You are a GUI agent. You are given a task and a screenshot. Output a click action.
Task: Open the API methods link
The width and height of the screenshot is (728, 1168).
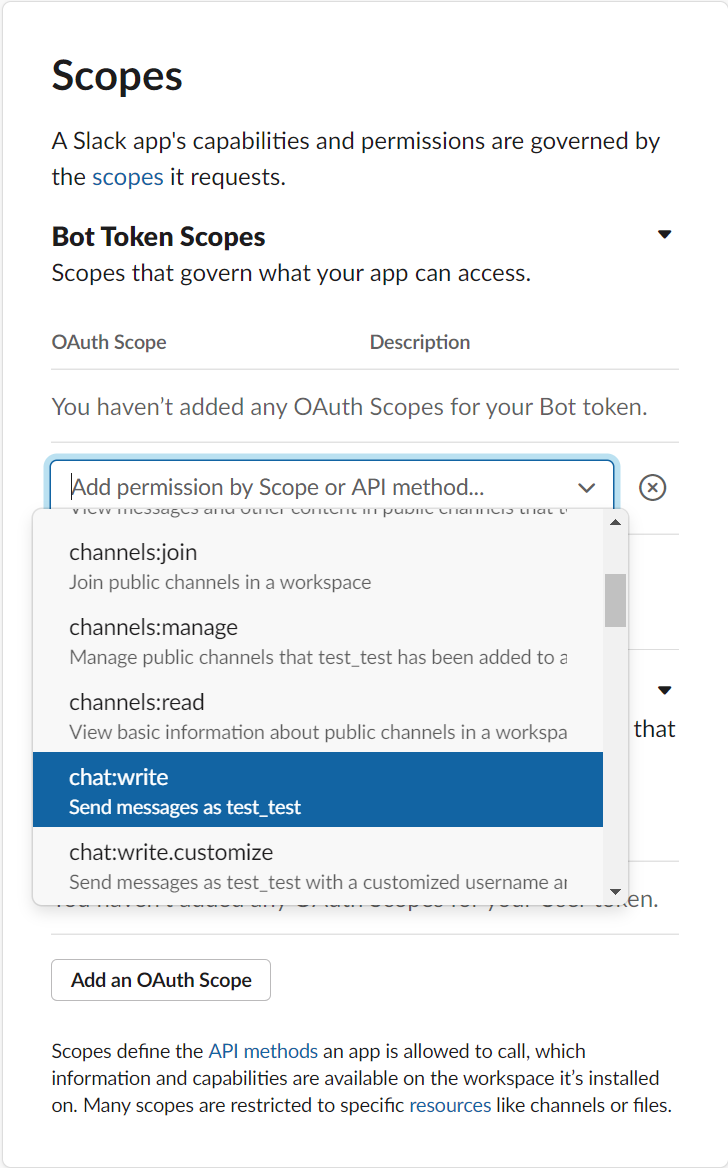pos(263,1051)
